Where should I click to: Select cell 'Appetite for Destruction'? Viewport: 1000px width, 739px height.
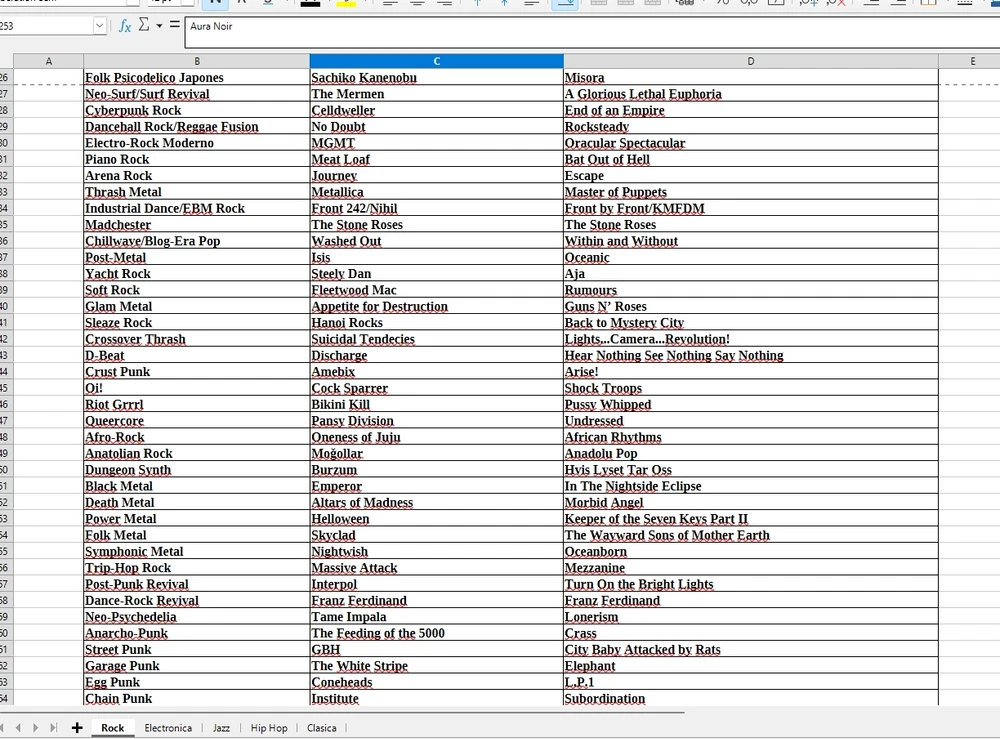(x=436, y=306)
